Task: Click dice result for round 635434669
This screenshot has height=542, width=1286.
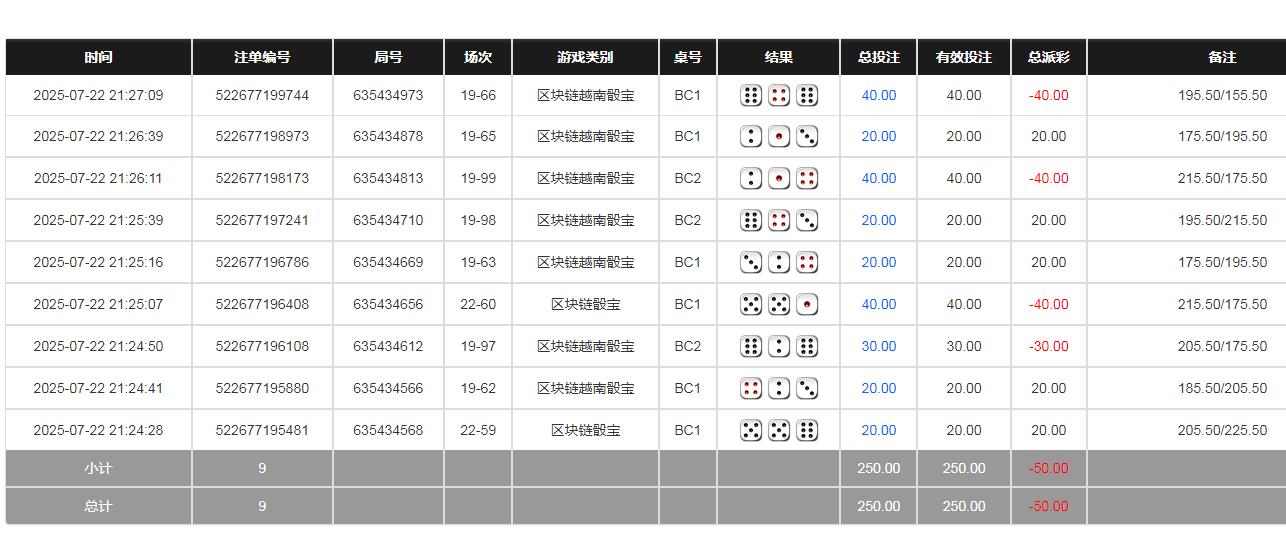Action: pyautogui.click(x=779, y=263)
